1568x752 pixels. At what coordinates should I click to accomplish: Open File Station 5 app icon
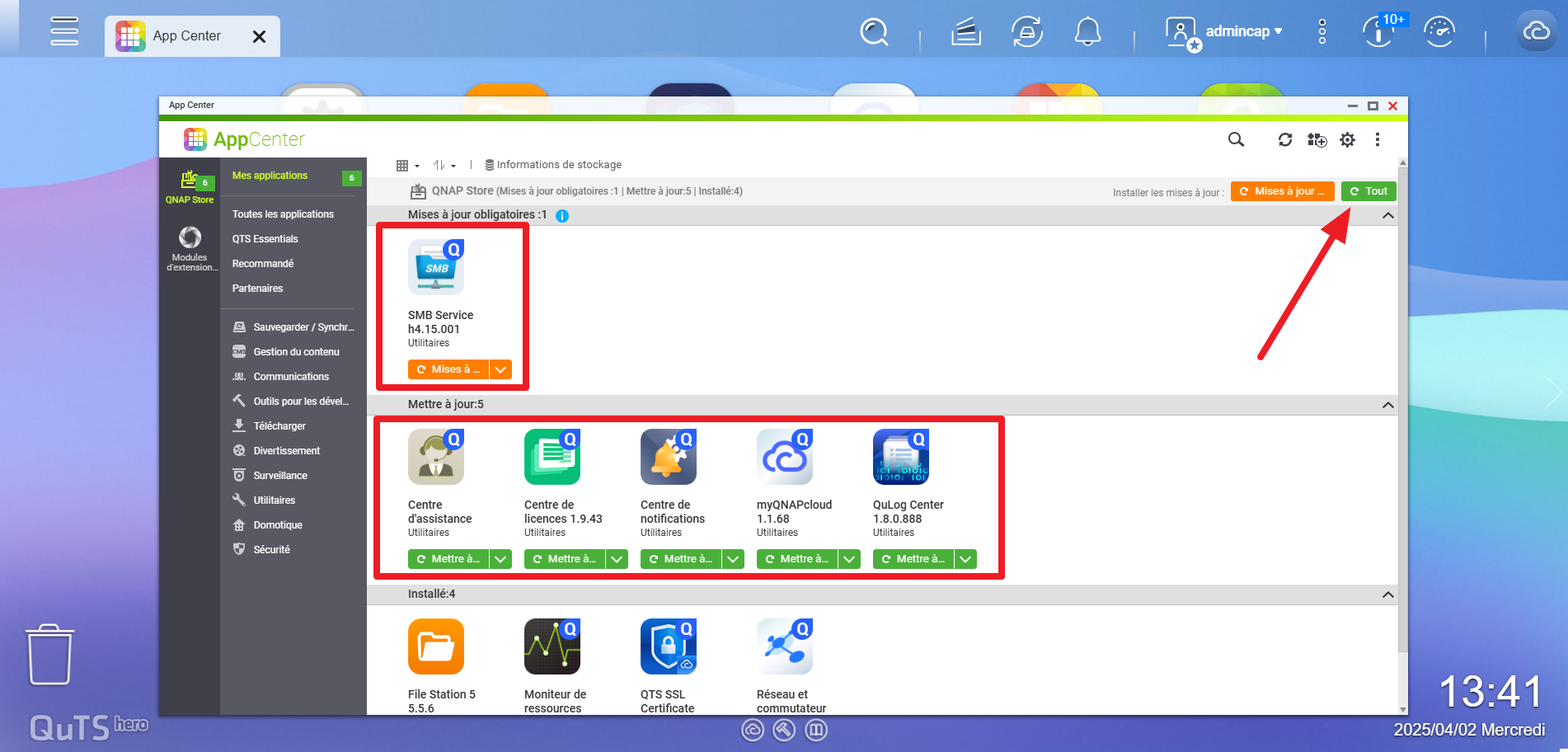pyautogui.click(x=436, y=646)
